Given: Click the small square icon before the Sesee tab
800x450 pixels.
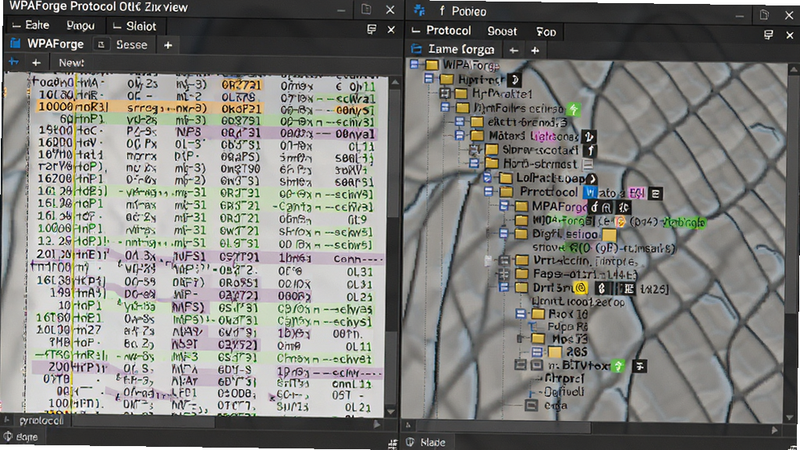Looking at the screenshot, I should point(101,44).
